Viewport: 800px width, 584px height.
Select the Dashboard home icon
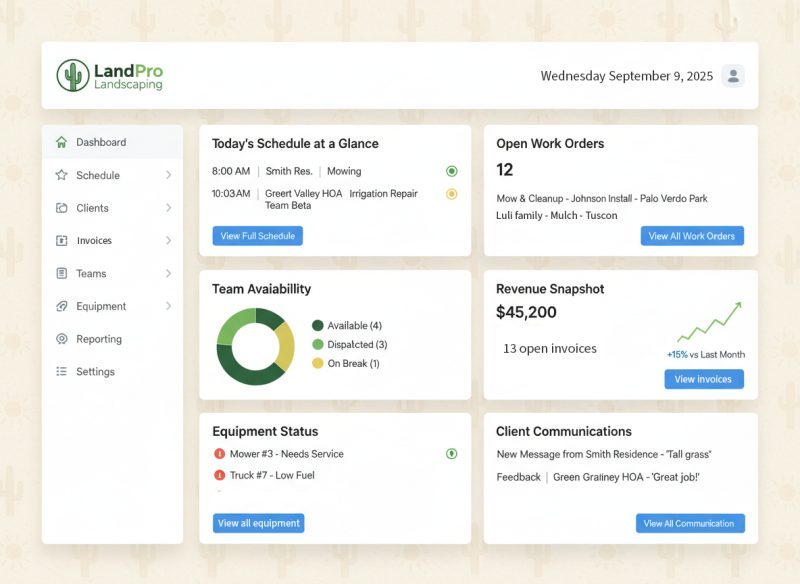pyautogui.click(x=61, y=142)
